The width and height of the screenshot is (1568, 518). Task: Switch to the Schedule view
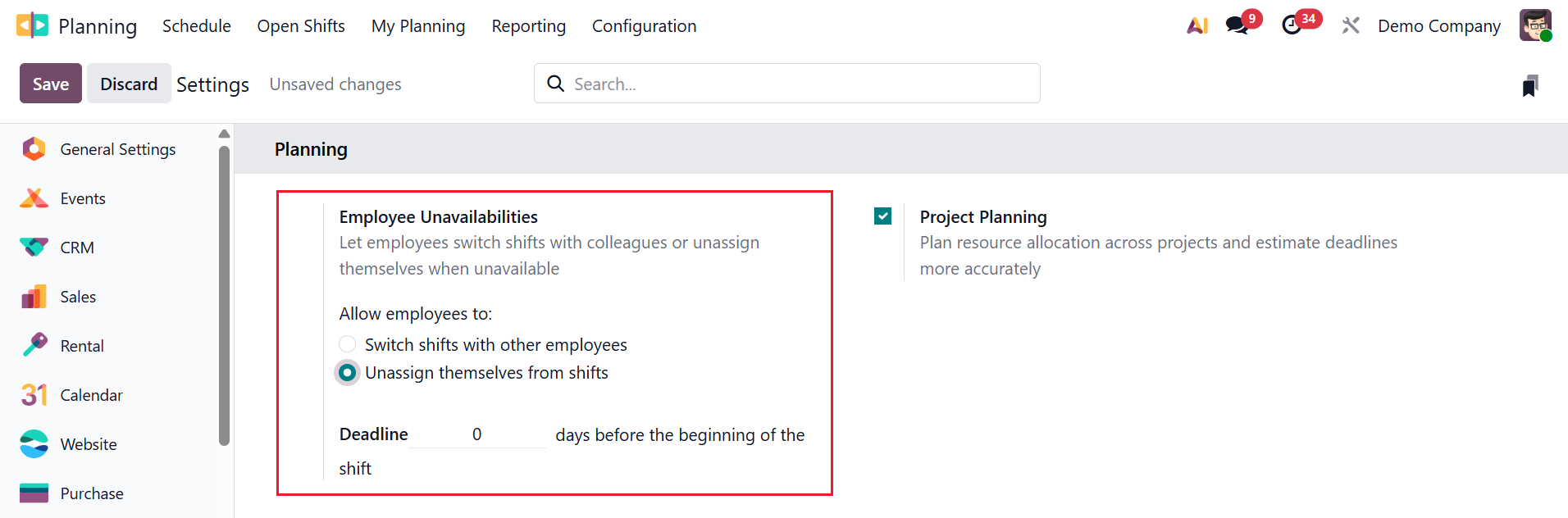(196, 25)
